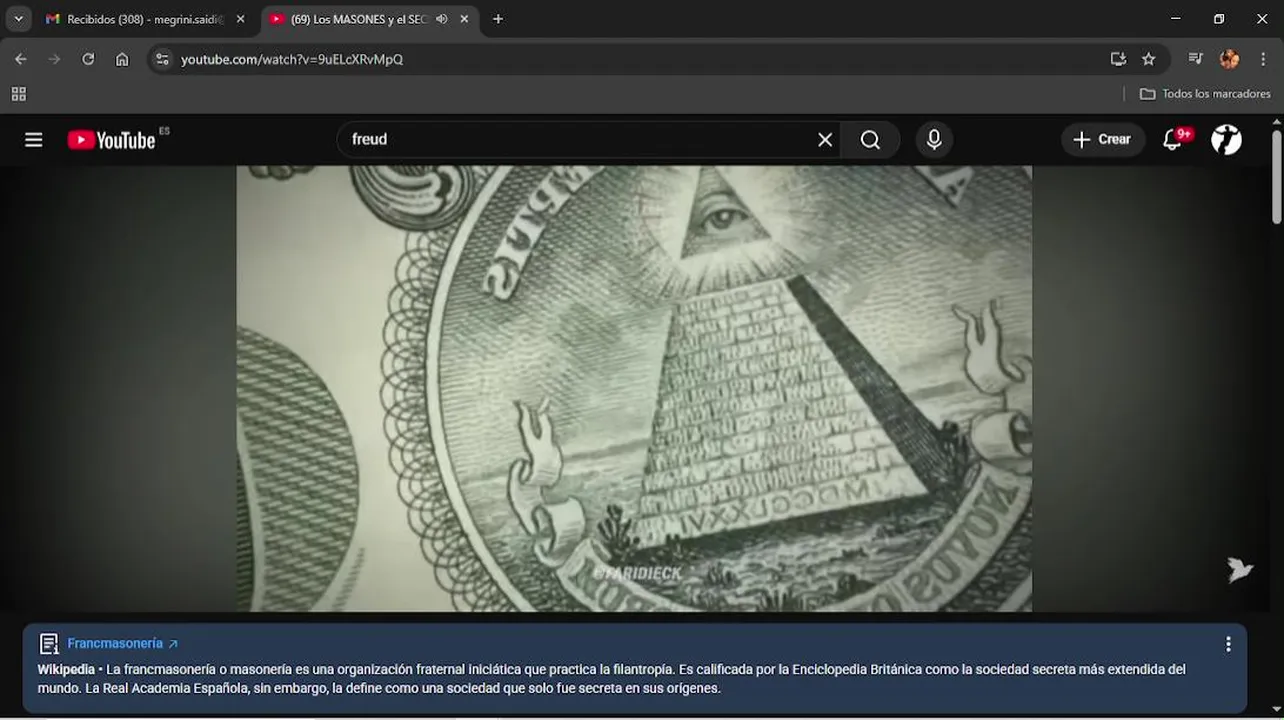Close the Los MASONES YouTube tab
This screenshot has height=720, width=1284.
point(464,19)
